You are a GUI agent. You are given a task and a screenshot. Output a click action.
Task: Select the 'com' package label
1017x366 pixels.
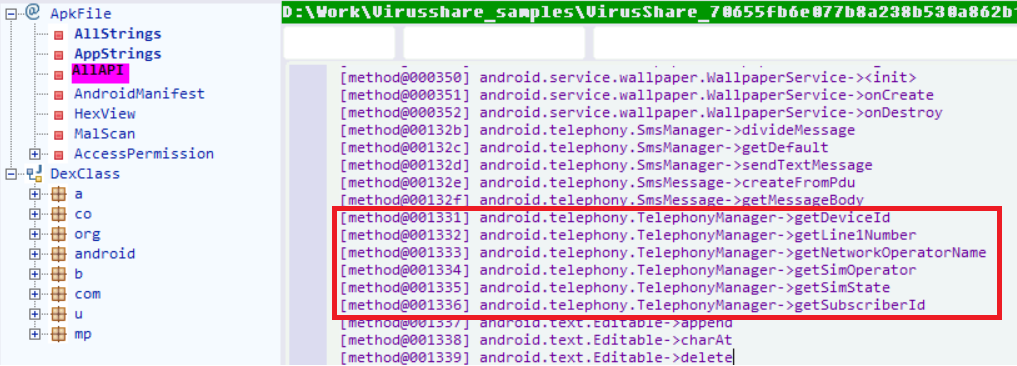(x=87, y=294)
